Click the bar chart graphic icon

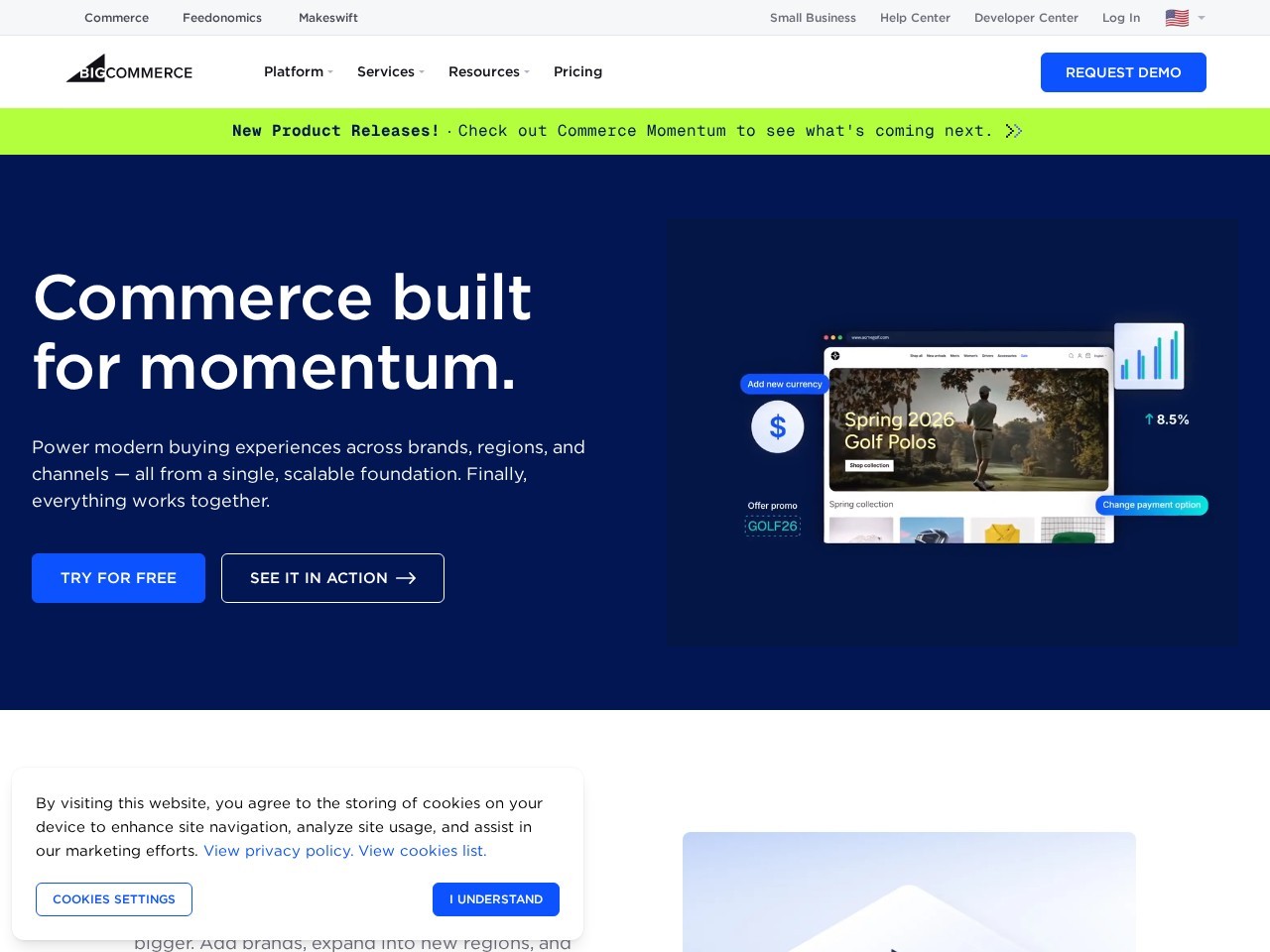tap(1149, 356)
